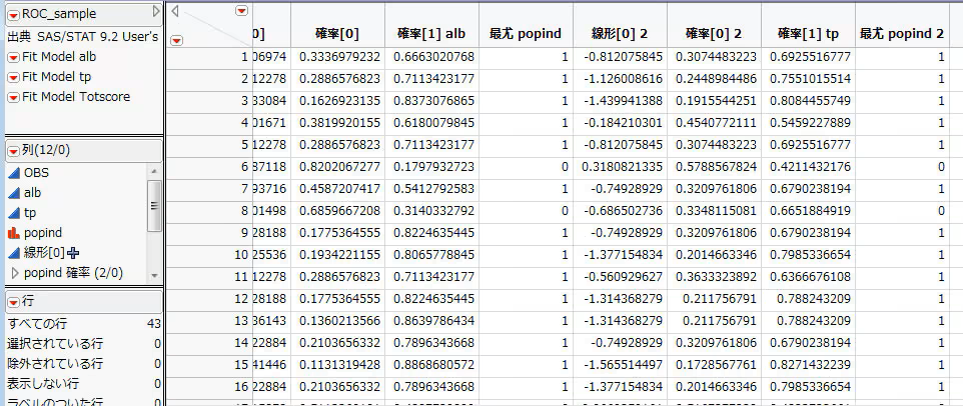Viewport: 963px width, 406px height.
Task: Open the Fit Model Totscore script menu
Action: point(14,98)
